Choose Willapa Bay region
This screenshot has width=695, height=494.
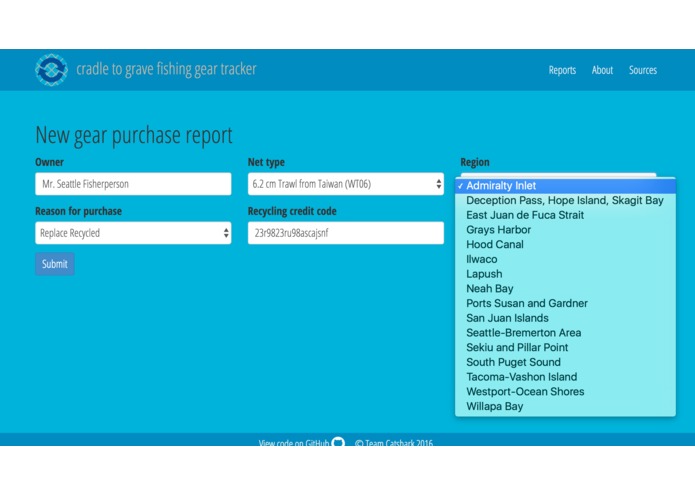(x=566, y=406)
